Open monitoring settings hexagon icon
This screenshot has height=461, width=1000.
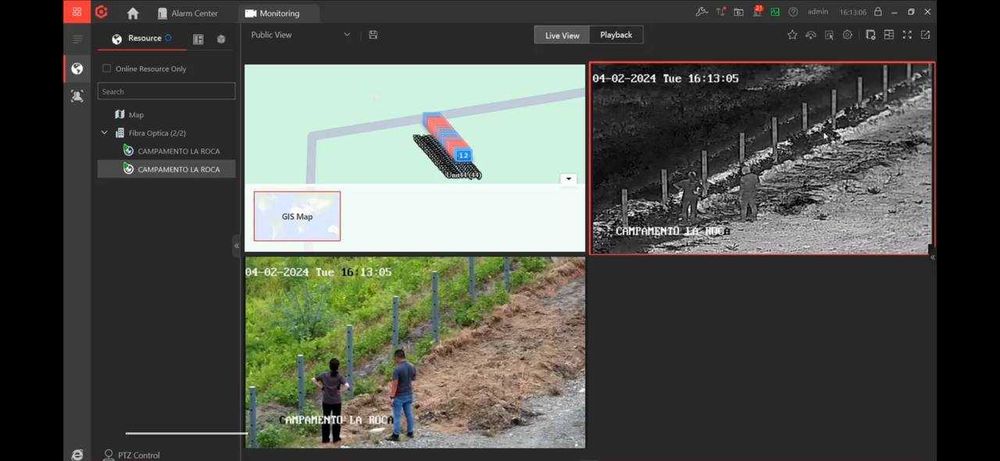tap(848, 35)
